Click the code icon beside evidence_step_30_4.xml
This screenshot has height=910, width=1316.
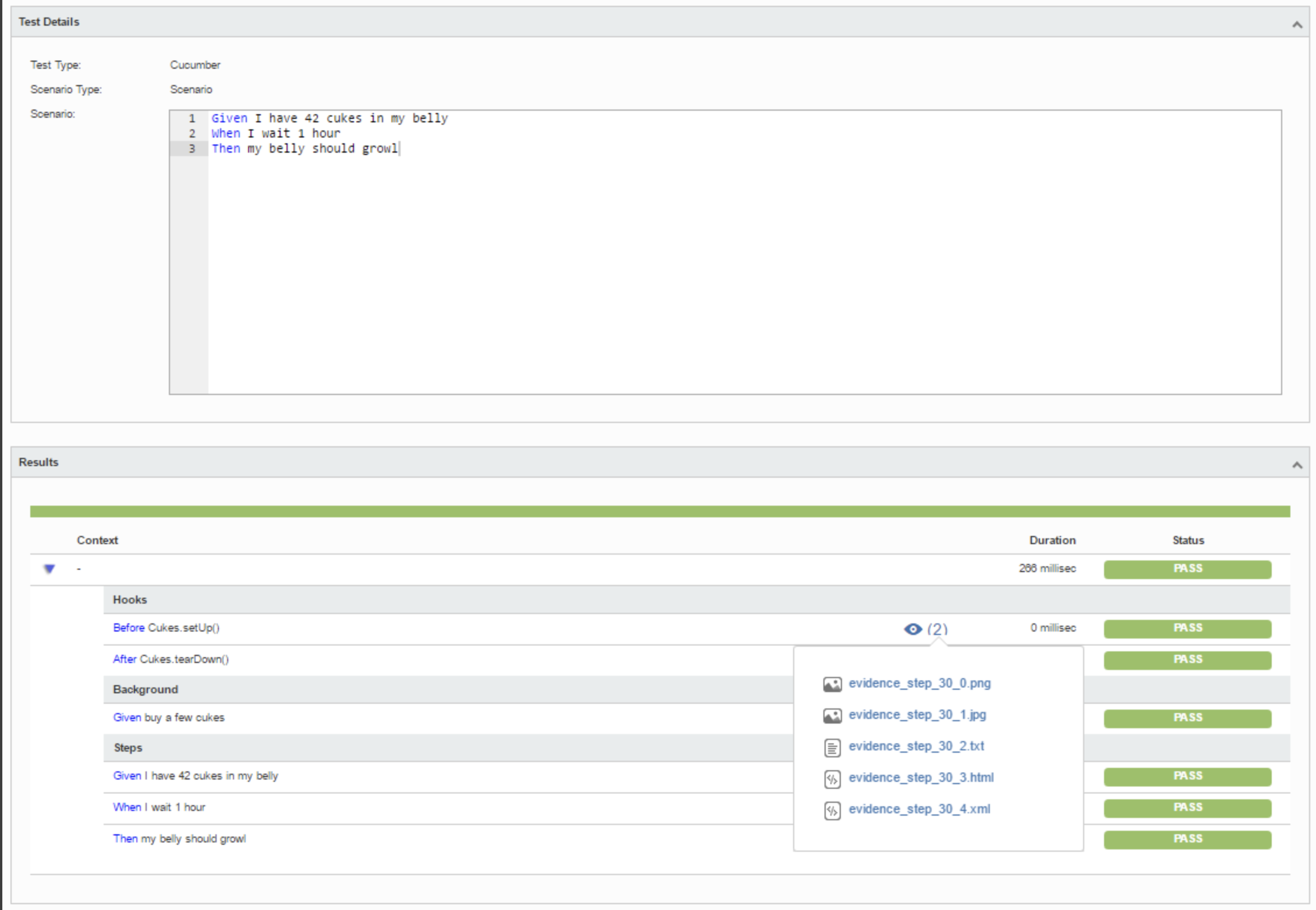tap(832, 810)
